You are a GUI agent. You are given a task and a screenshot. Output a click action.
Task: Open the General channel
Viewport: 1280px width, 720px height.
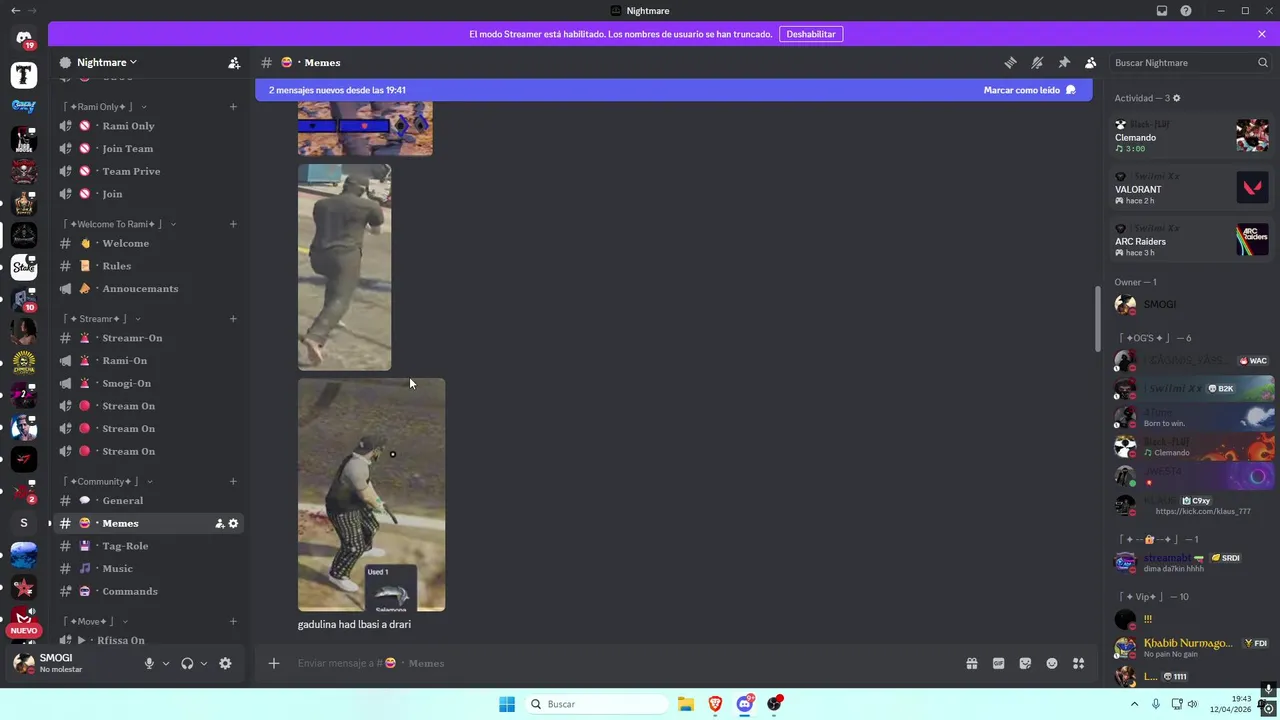pos(148,500)
